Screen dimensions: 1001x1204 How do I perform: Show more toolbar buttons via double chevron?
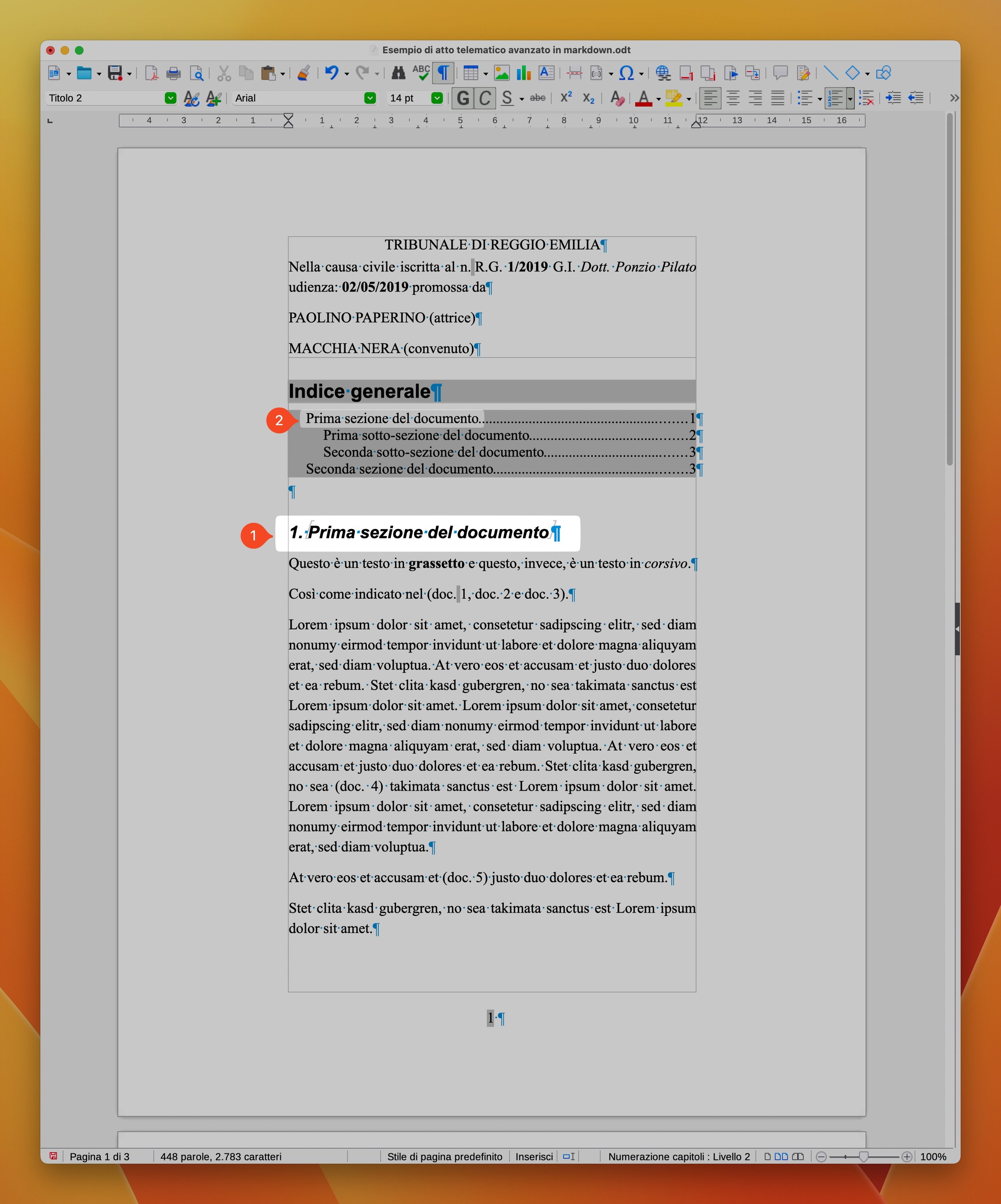(954, 98)
